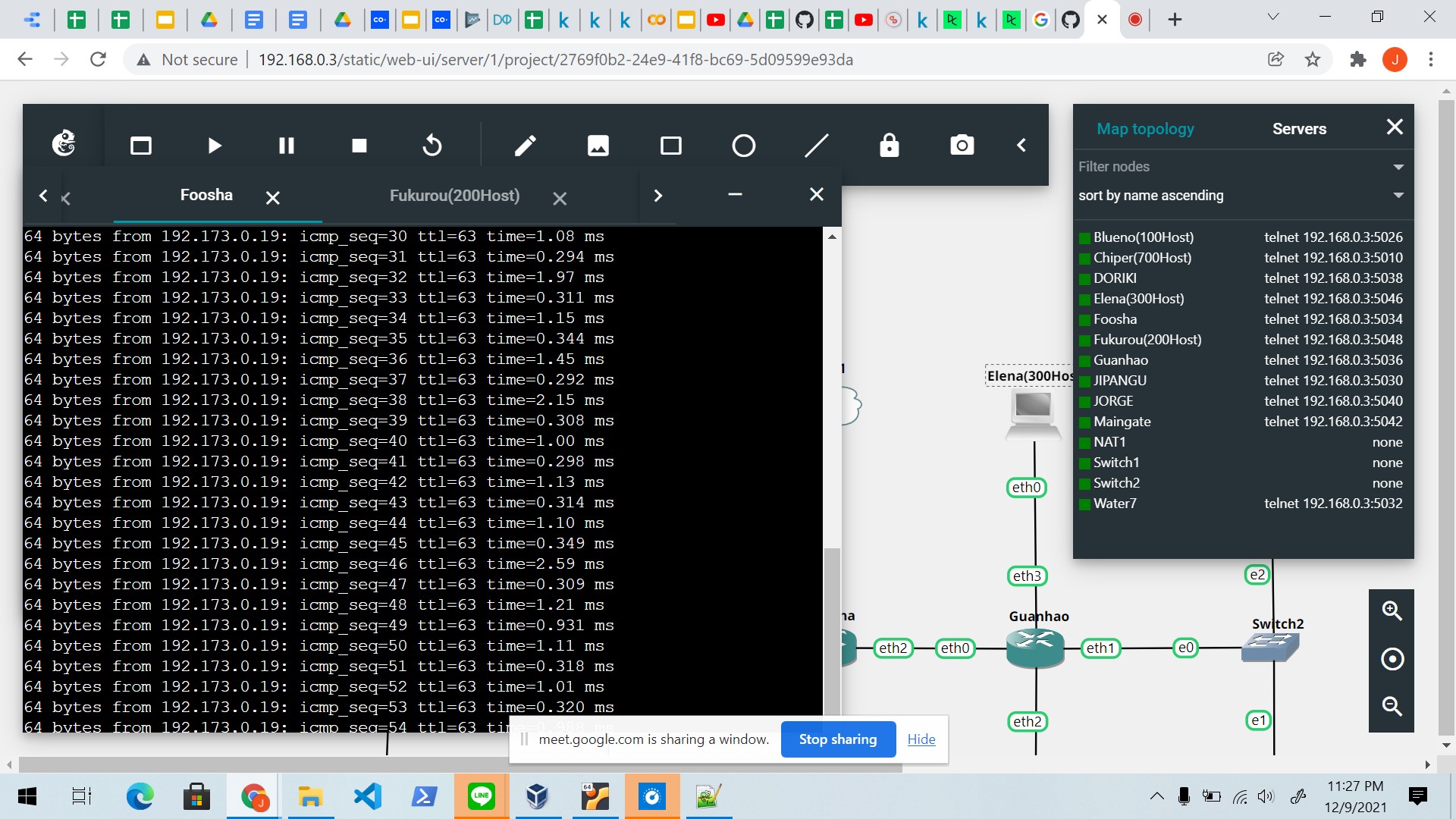The image size is (1456, 819).
Task: Toggle the lock on topology items
Action: 889,145
